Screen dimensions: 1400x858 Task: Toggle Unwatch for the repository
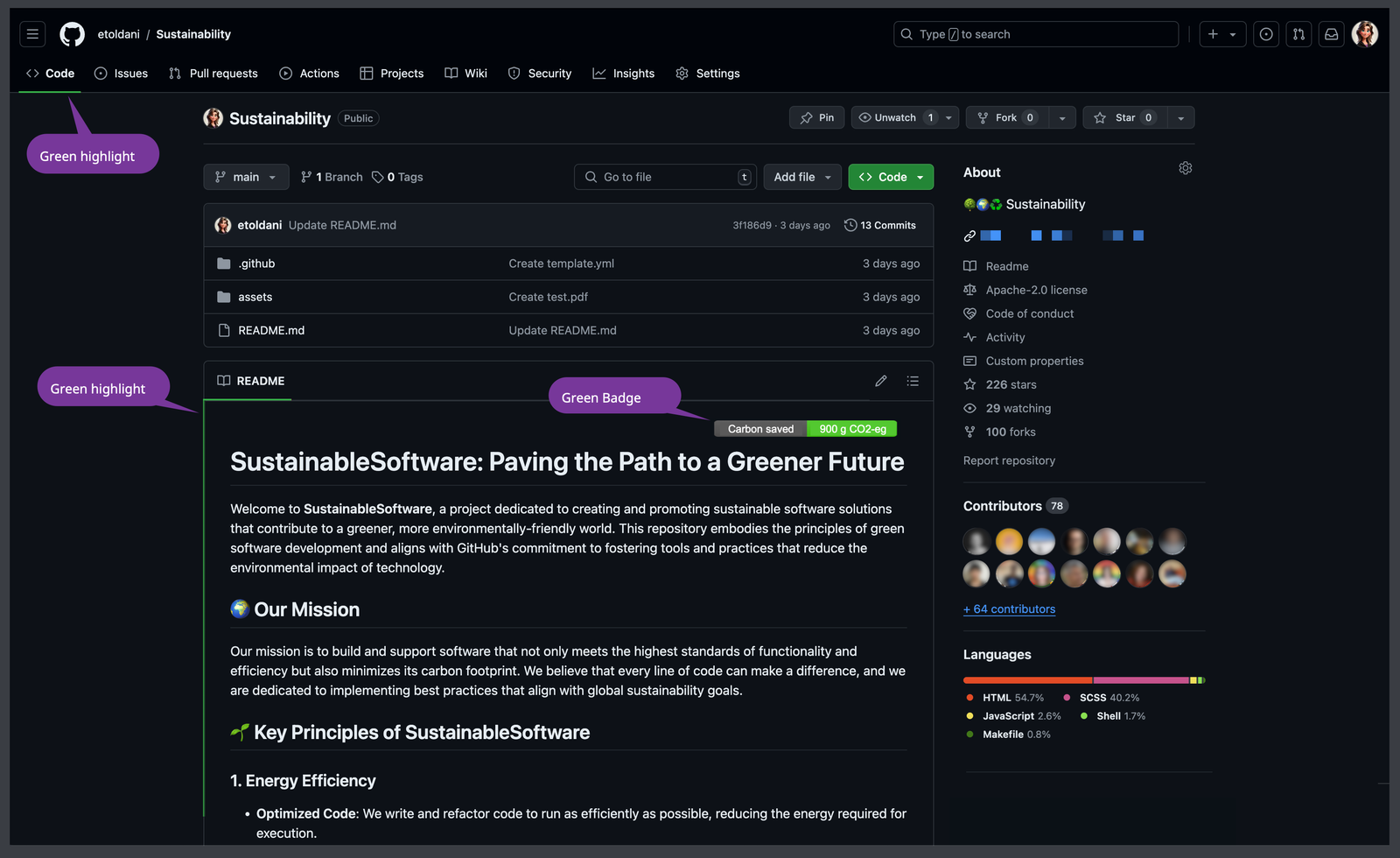(x=894, y=117)
